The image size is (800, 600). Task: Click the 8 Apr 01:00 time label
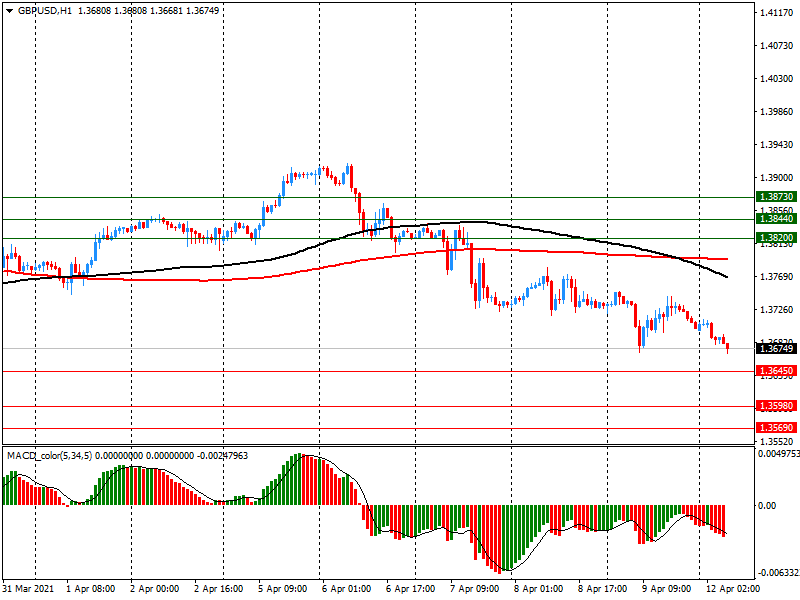tap(539, 589)
